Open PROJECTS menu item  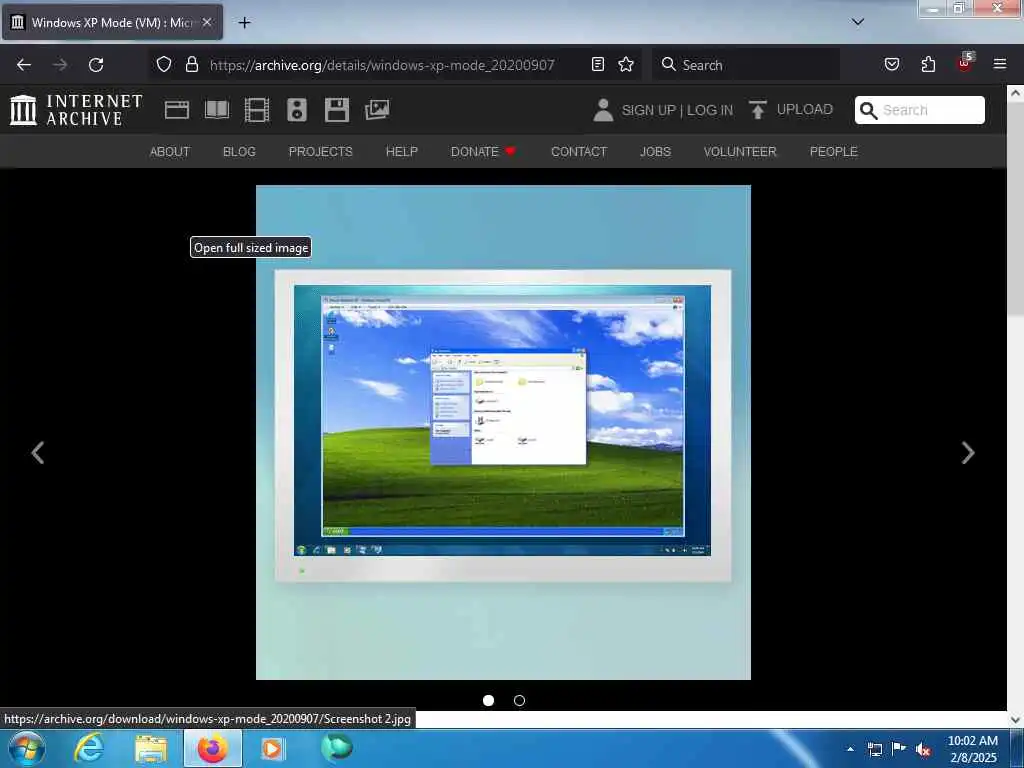point(321,152)
